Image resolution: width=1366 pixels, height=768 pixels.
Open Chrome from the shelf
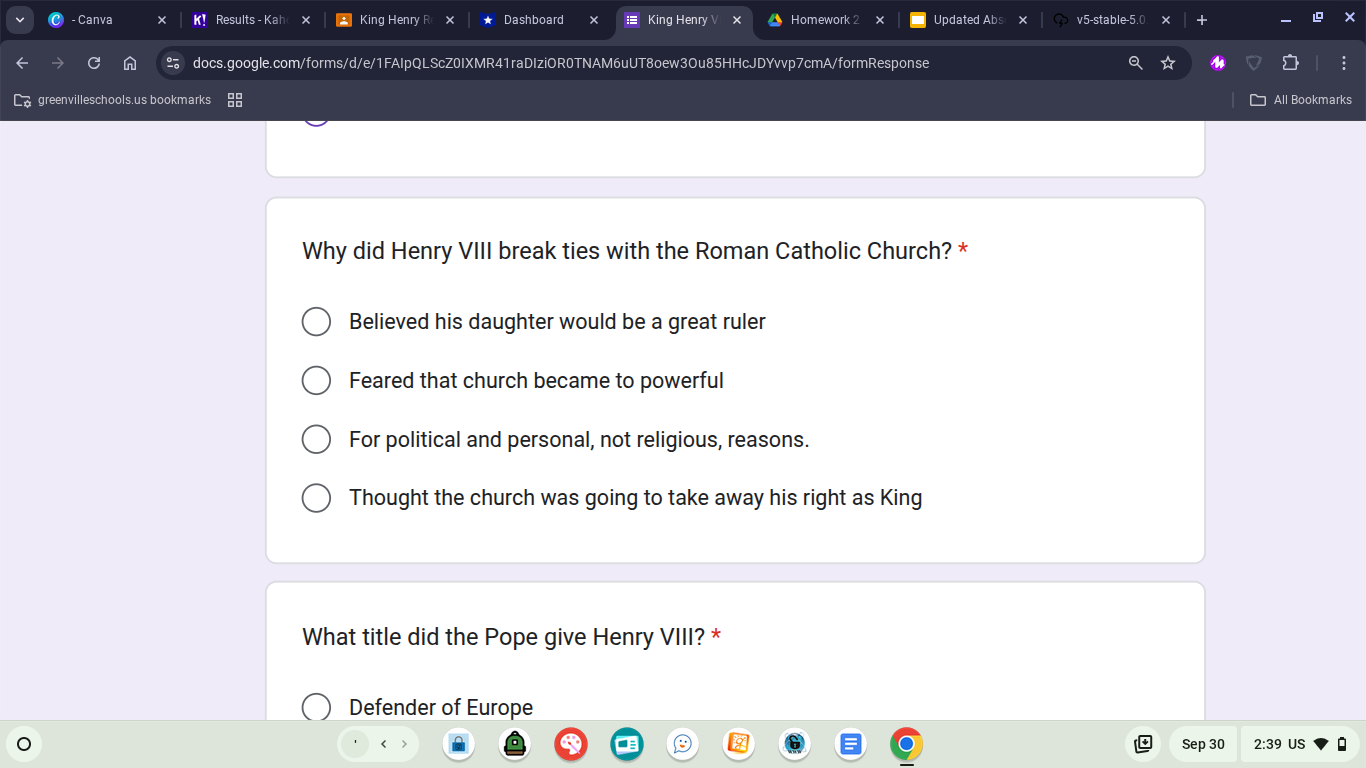click(x=906, y=744)
